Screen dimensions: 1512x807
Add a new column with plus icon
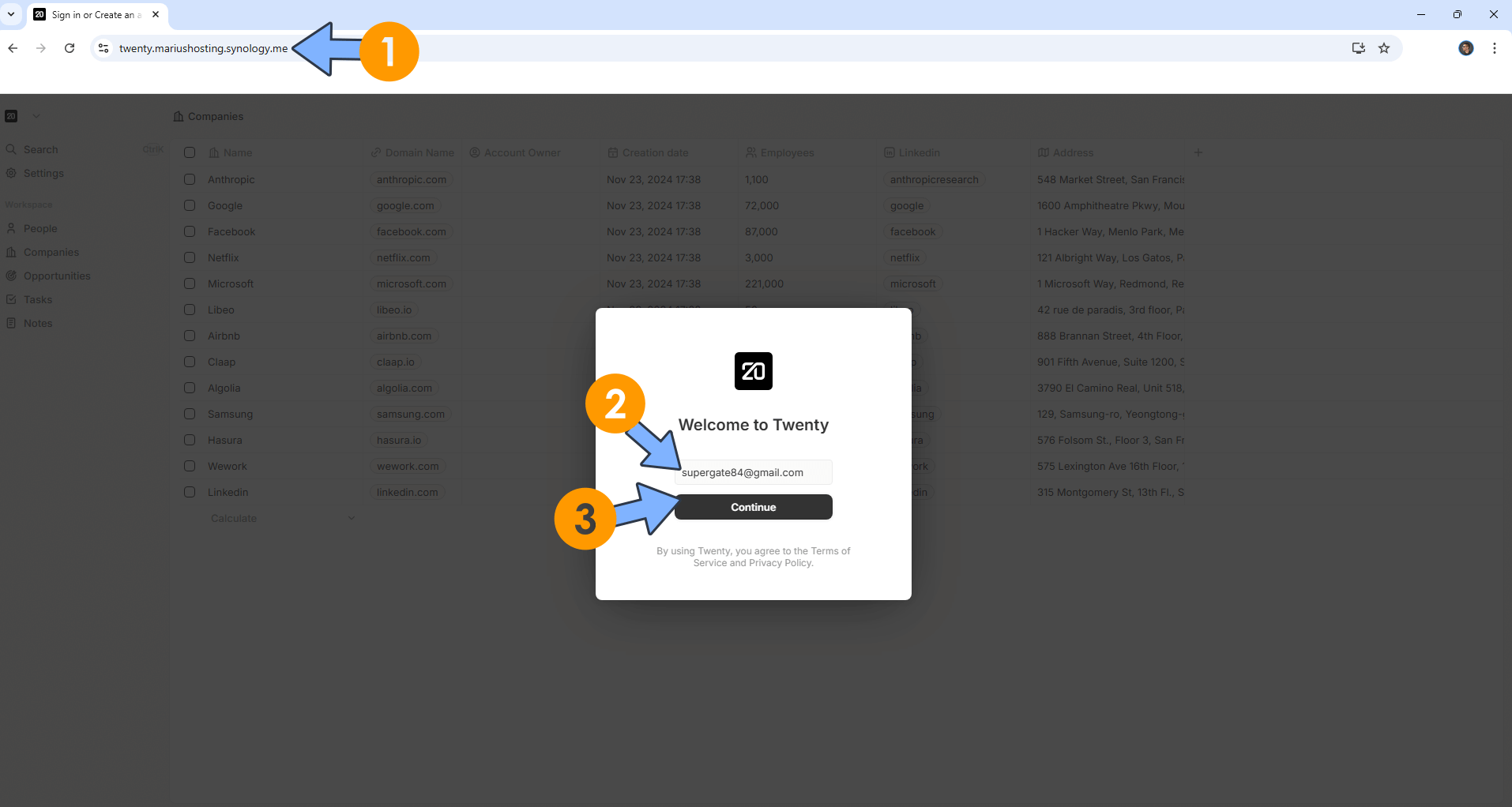[x=1198, y=152]
